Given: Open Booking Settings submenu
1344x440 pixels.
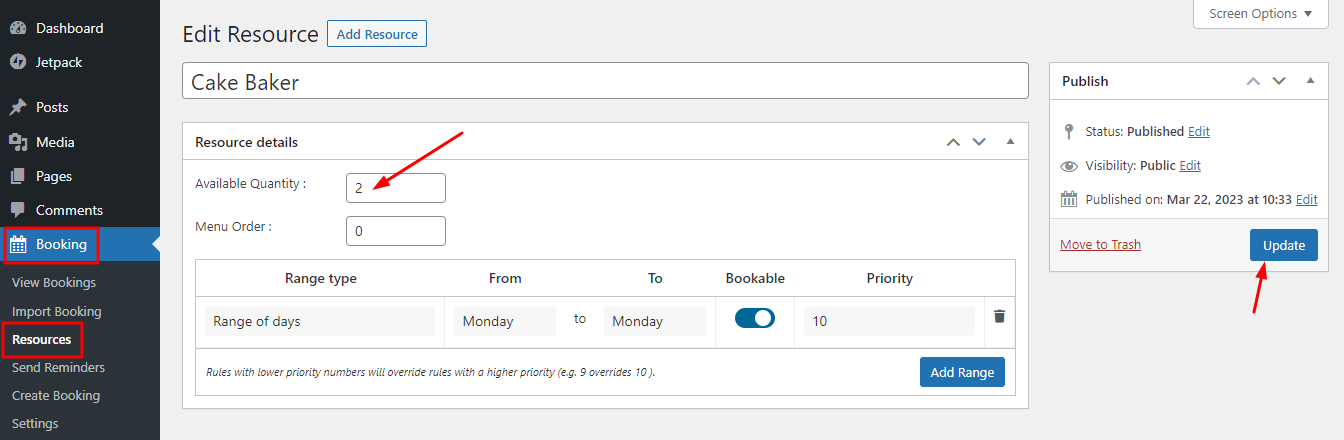Looking at the screenshot, I should pyautogui.click(x=35, y=423).
